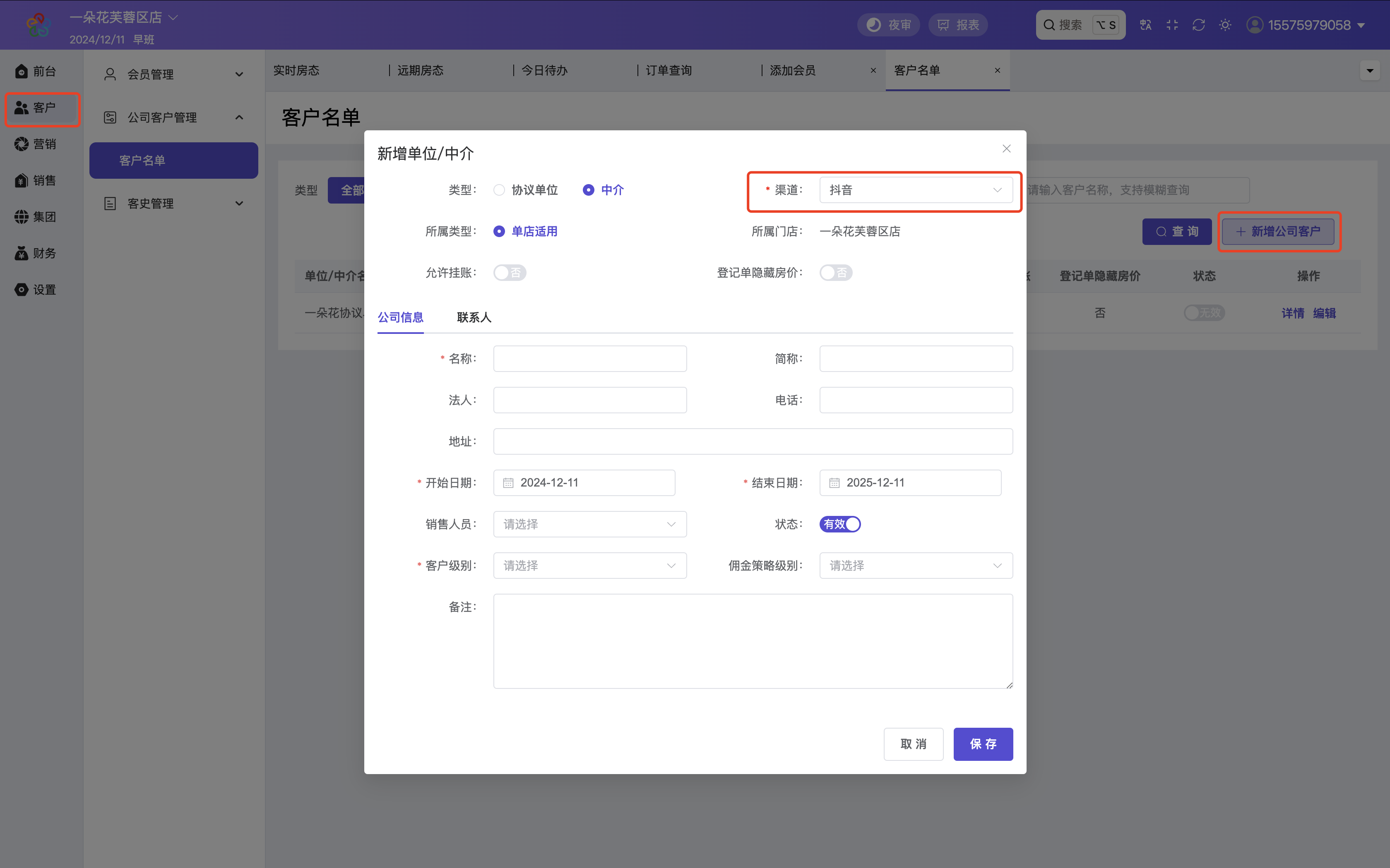The width and height of the screenshot is (1390, 868).
Task: Toggle the 登记单隐藏房价 switch
Action: 836,273
